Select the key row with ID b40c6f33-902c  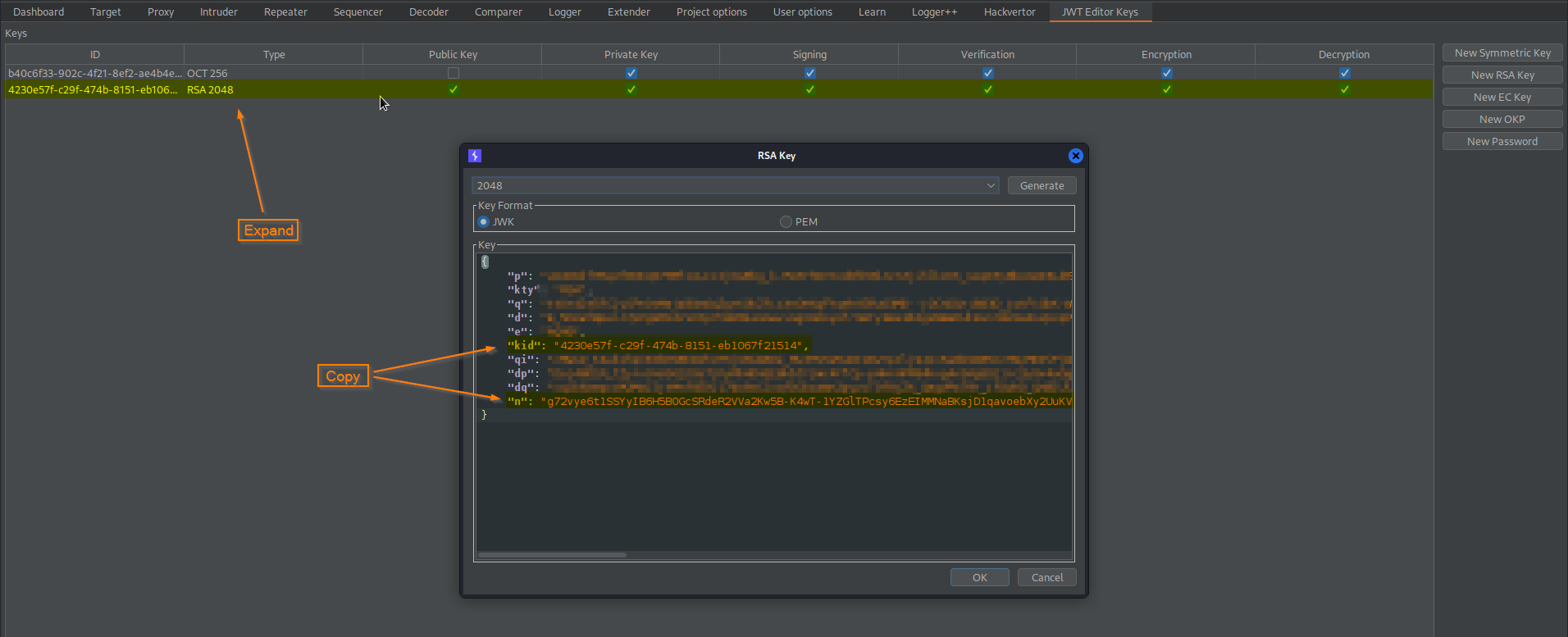[x=719, y=73]
